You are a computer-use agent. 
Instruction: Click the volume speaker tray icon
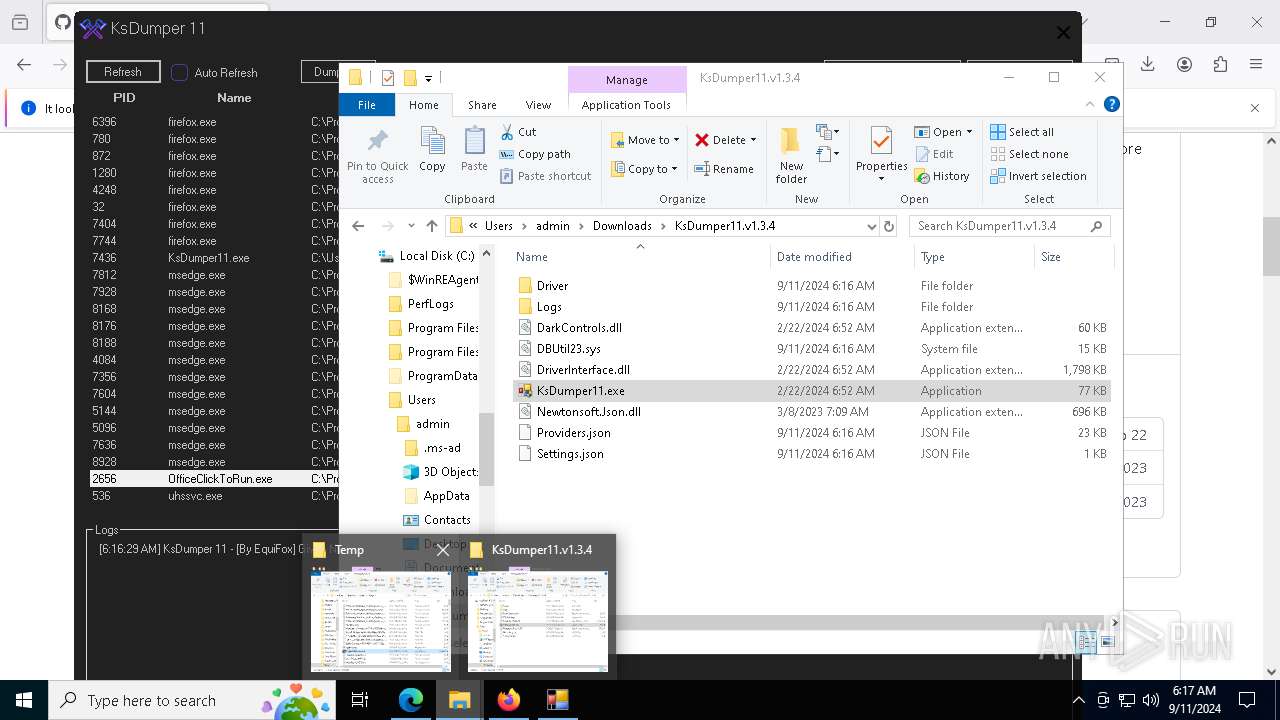click(x=1151, y=700)
